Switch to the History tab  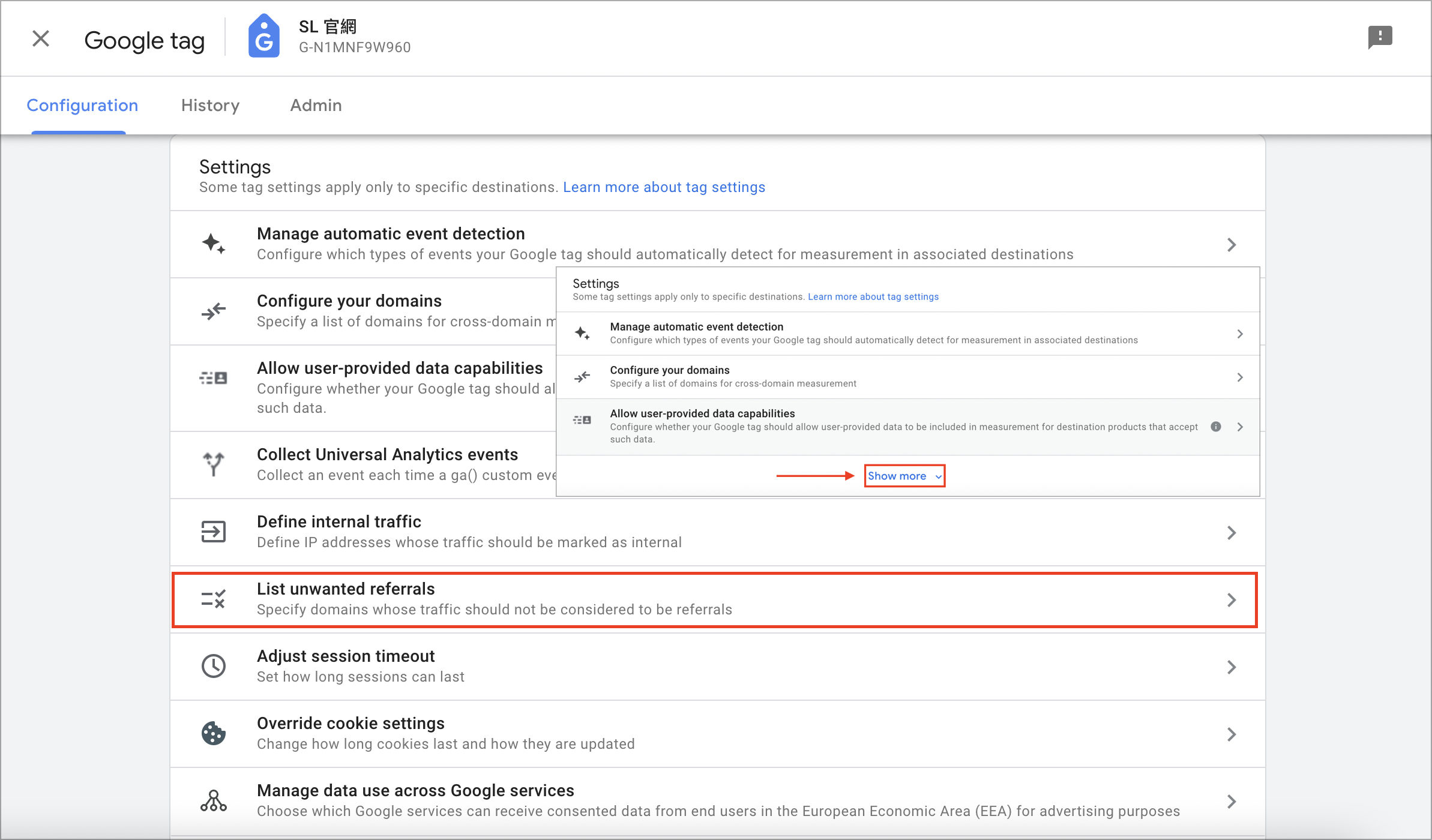point(210,105)
